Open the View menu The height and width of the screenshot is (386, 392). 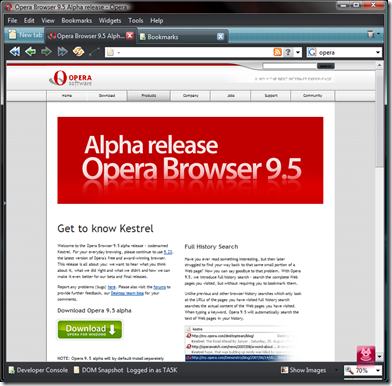[48, 21]
